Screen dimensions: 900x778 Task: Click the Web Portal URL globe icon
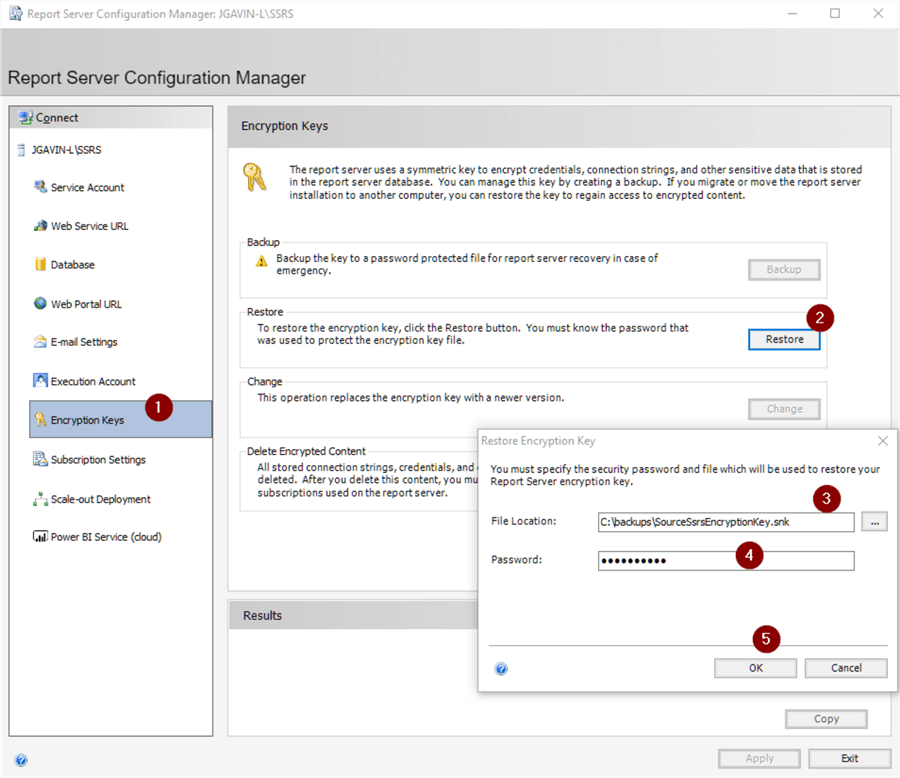click(x=41, y=304)
